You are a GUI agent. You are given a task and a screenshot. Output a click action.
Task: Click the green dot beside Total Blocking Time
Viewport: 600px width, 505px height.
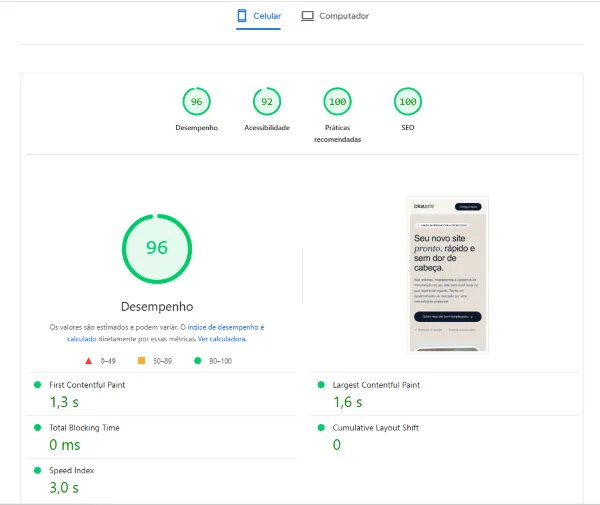pos(38,427)
